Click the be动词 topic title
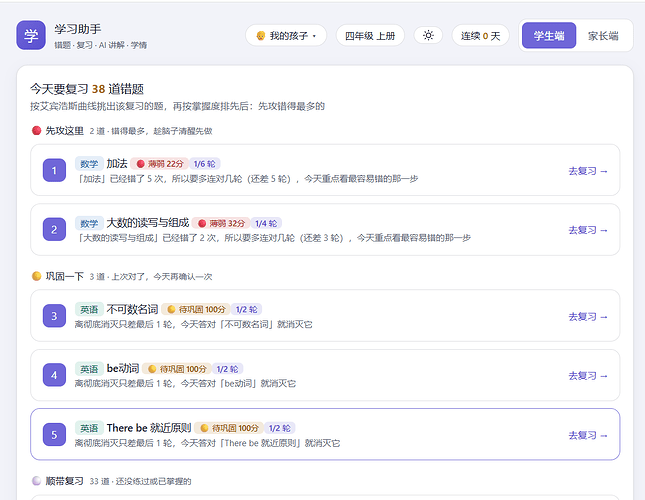This screenshot has width=645, height=500. pos(123,368)
